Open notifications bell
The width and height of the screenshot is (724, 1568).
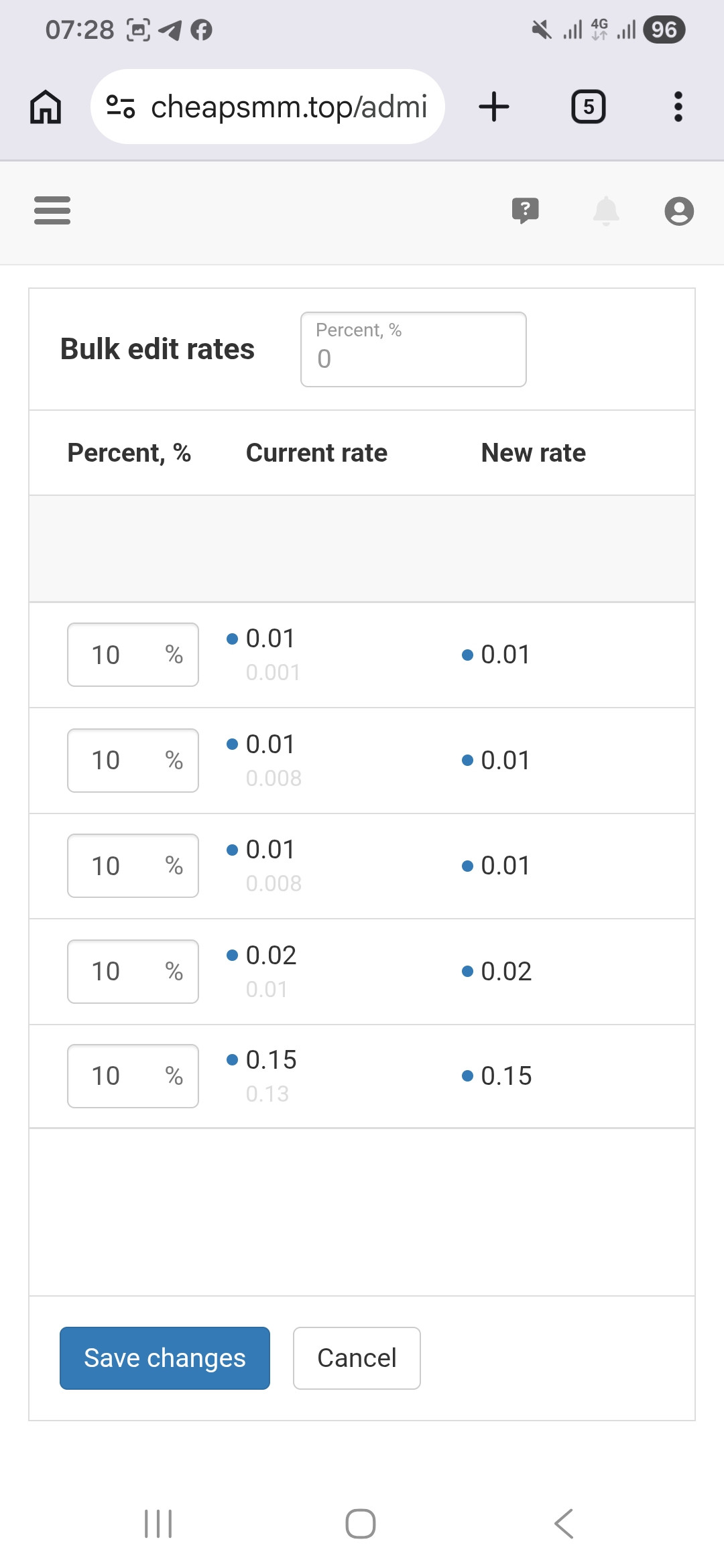tap(606, 211)
